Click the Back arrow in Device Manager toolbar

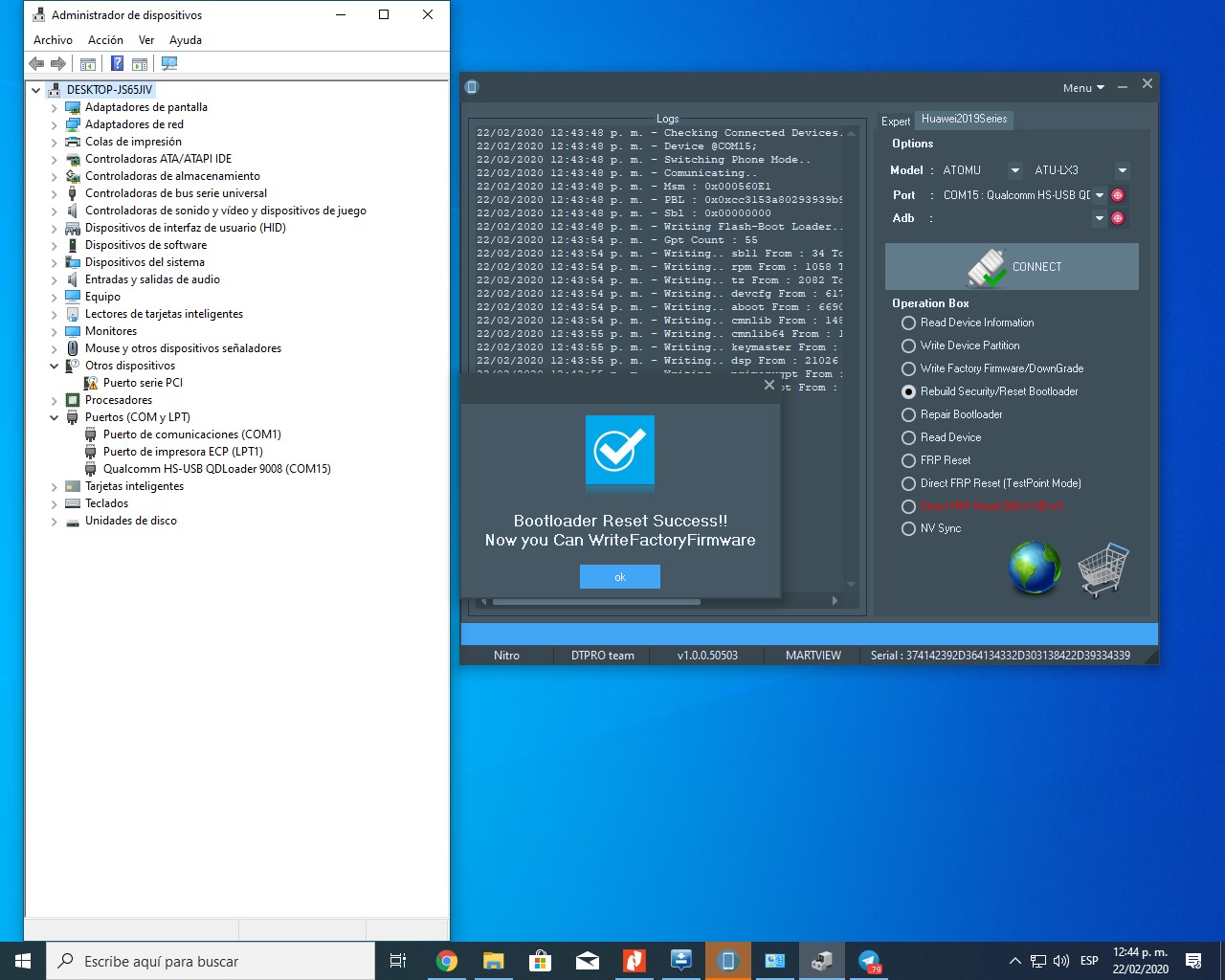pyautogui.click(x=36, y=63)
